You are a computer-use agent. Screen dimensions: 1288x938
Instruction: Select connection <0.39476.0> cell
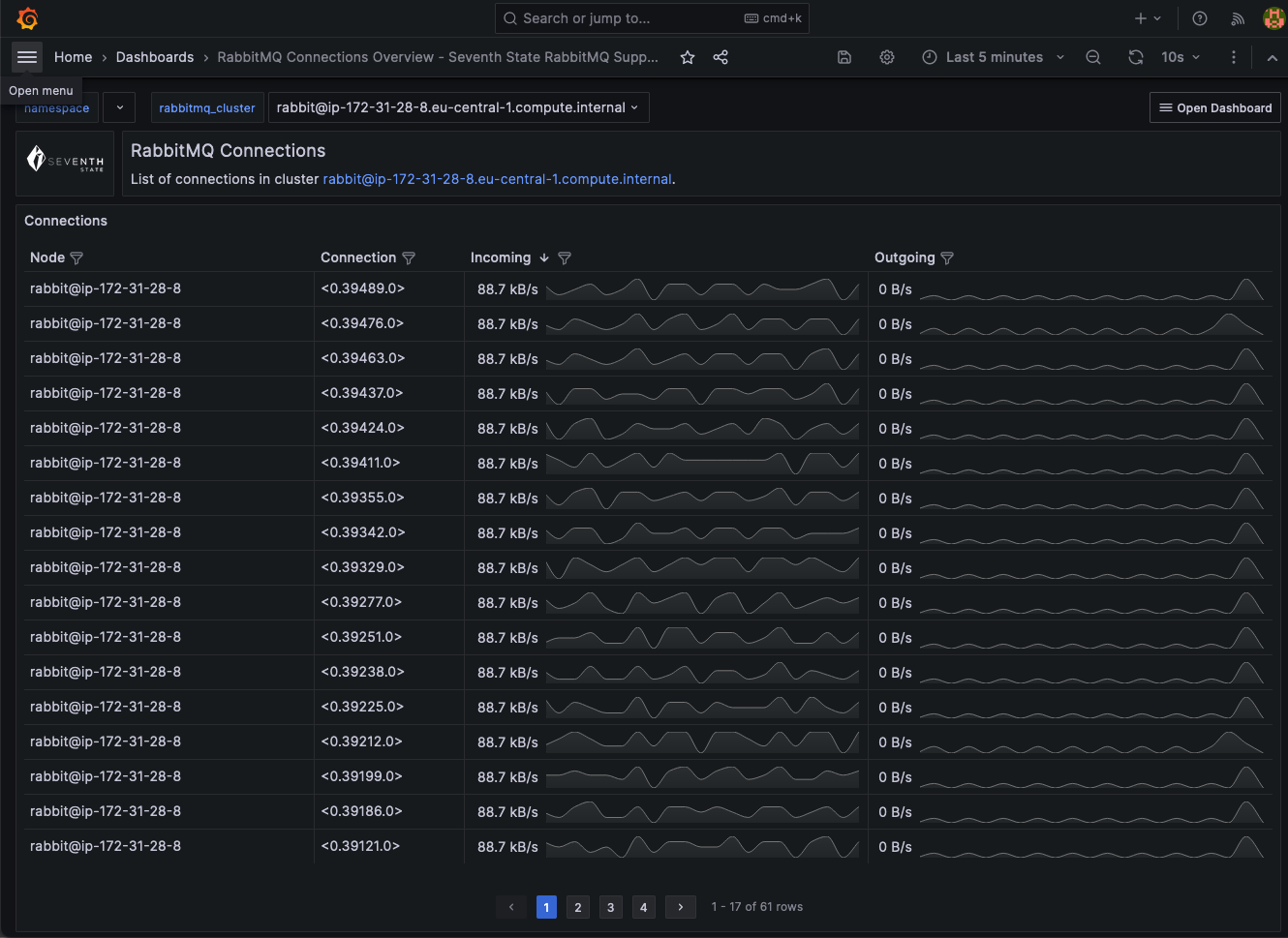389,324
